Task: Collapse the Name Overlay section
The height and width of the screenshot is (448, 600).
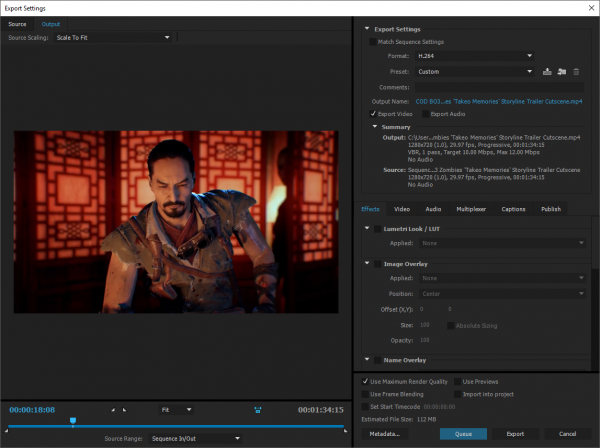Action: (367, 360)
